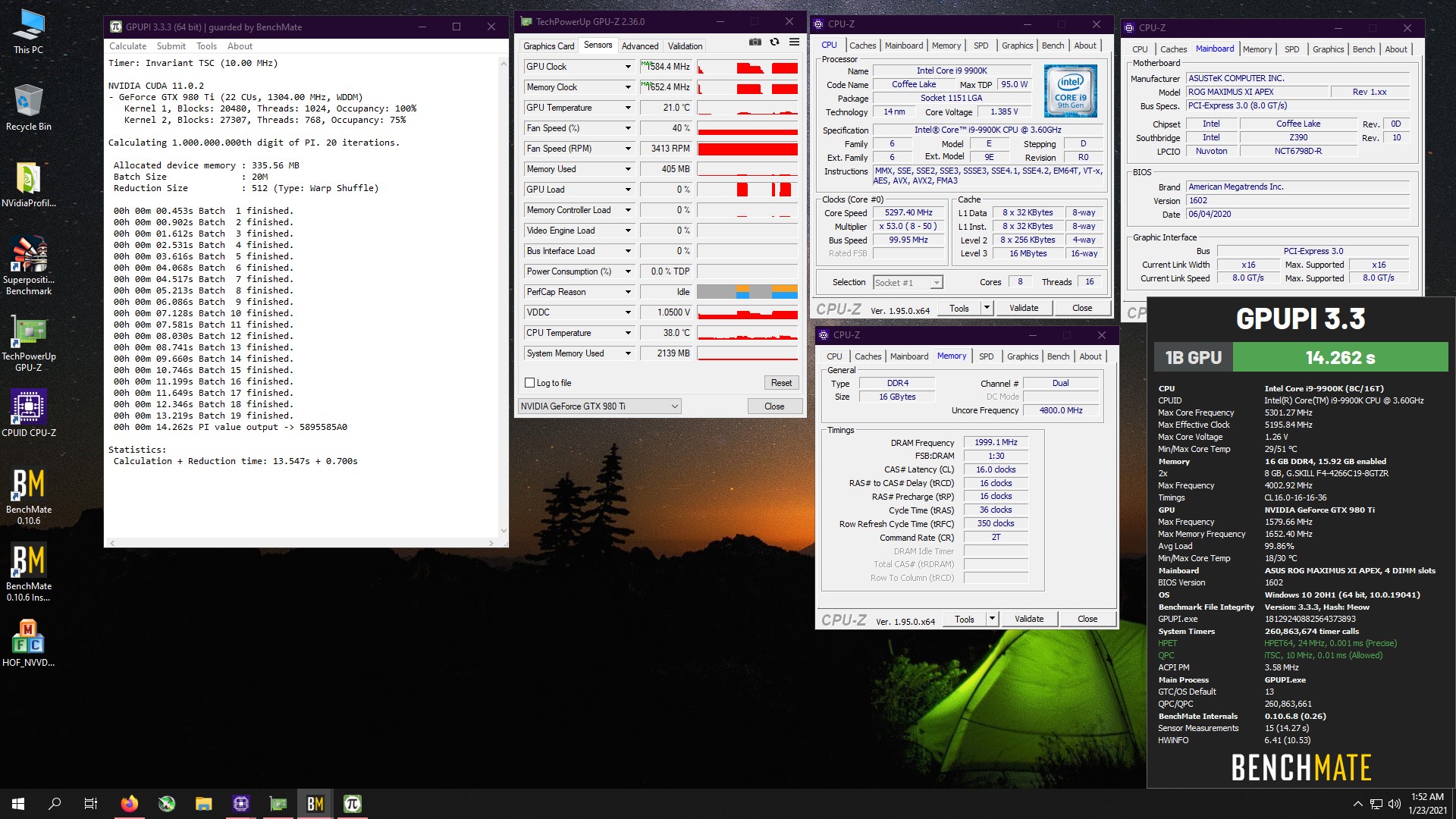Open the GPU-Z hamburger menu icon
This screenshot has height=819, width=1456.
pos(794,42)
